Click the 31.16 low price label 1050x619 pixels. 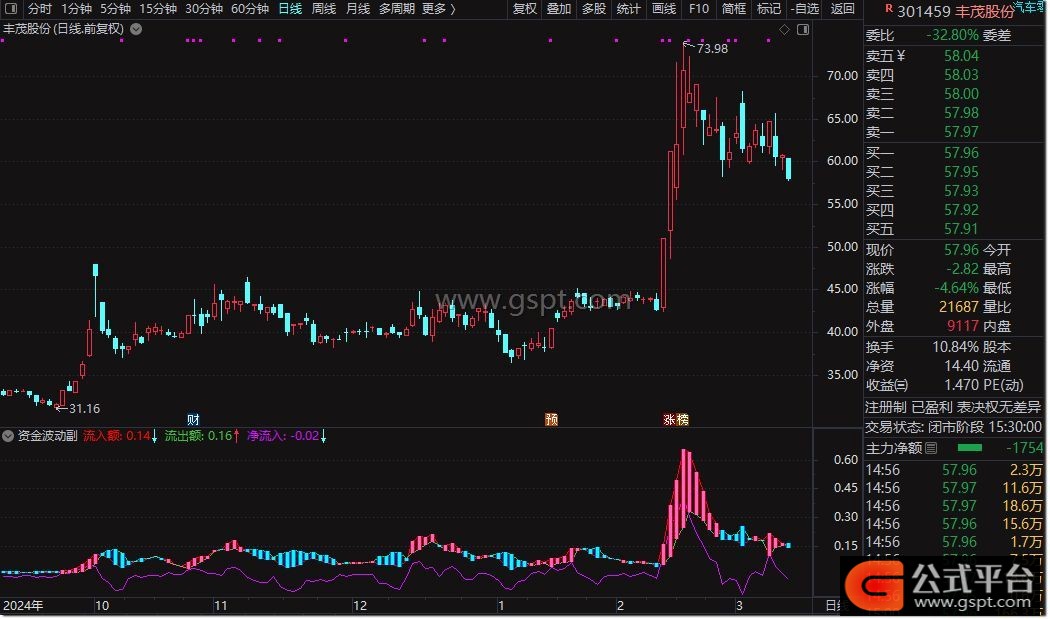tap(84, 409)
